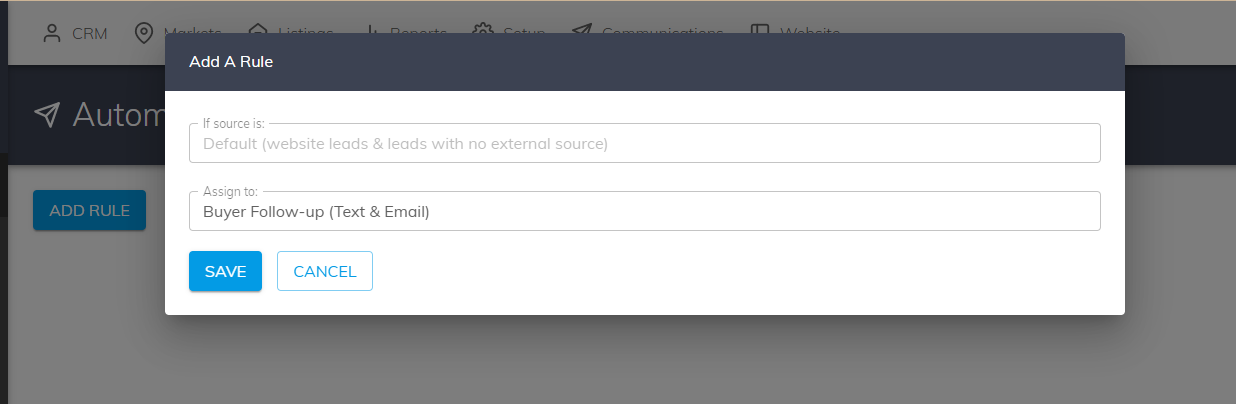Click the Communications paper plane icon

point(581,30)
